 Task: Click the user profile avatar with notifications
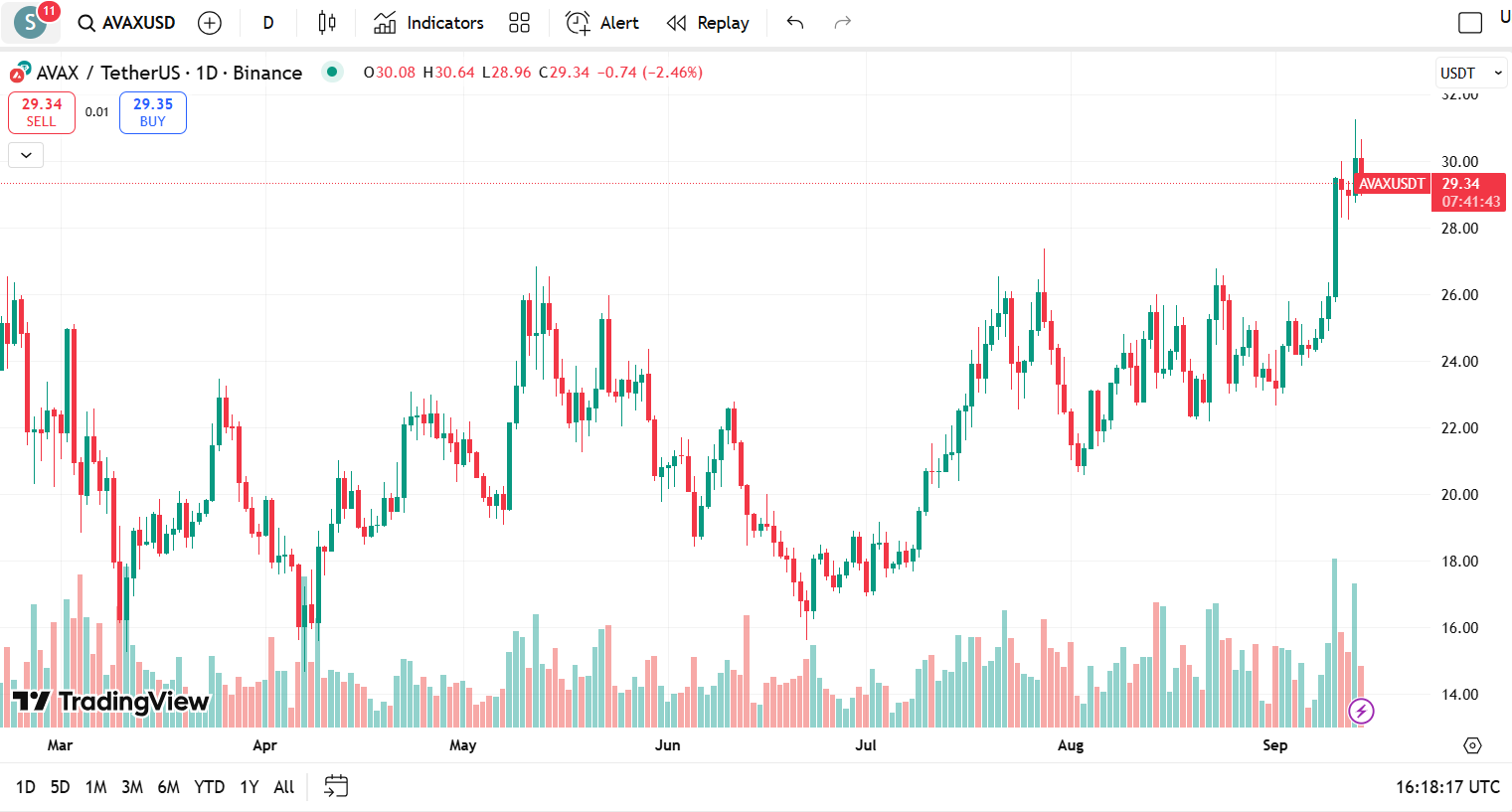tap(31, 21)
